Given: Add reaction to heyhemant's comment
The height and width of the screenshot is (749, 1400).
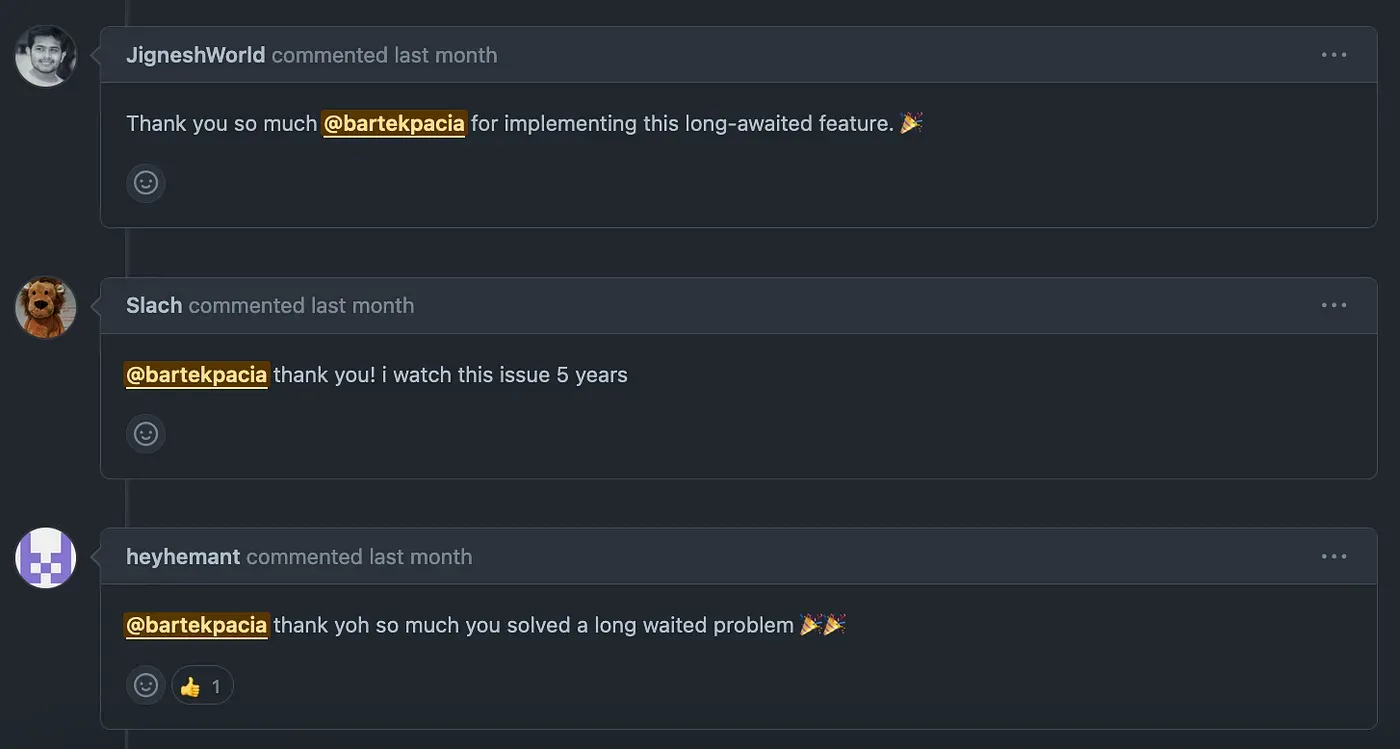Looking at the screenshot, I should (146, 685).
